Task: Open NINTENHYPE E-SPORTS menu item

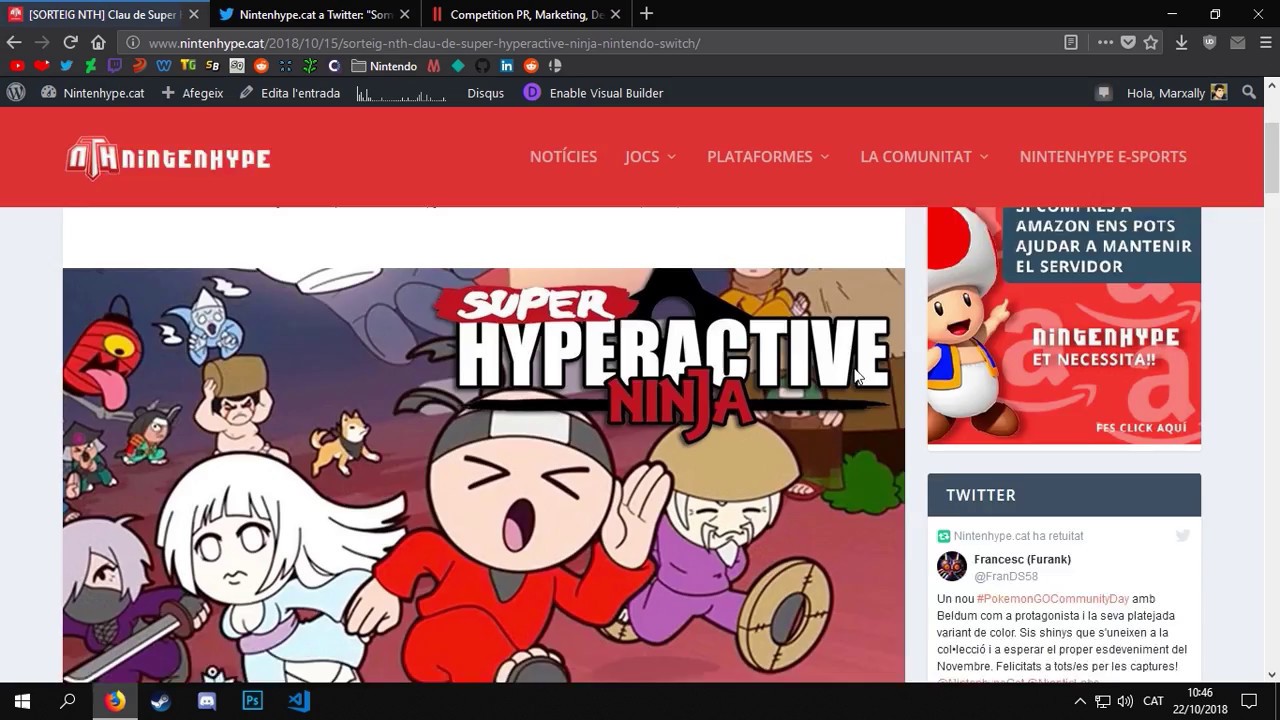Action: click(1103, 156)
